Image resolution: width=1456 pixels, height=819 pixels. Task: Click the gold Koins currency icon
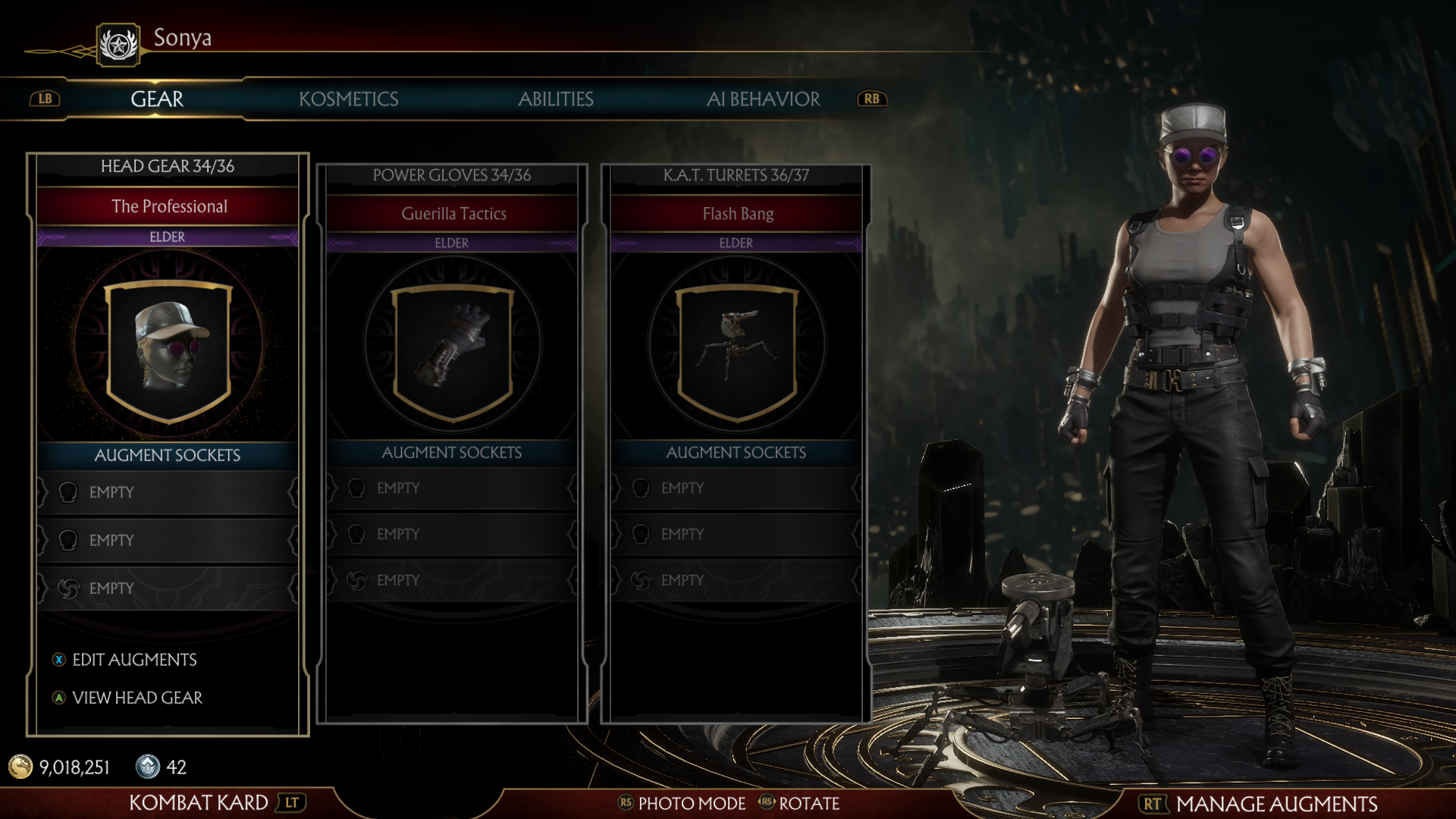(20, 767)
